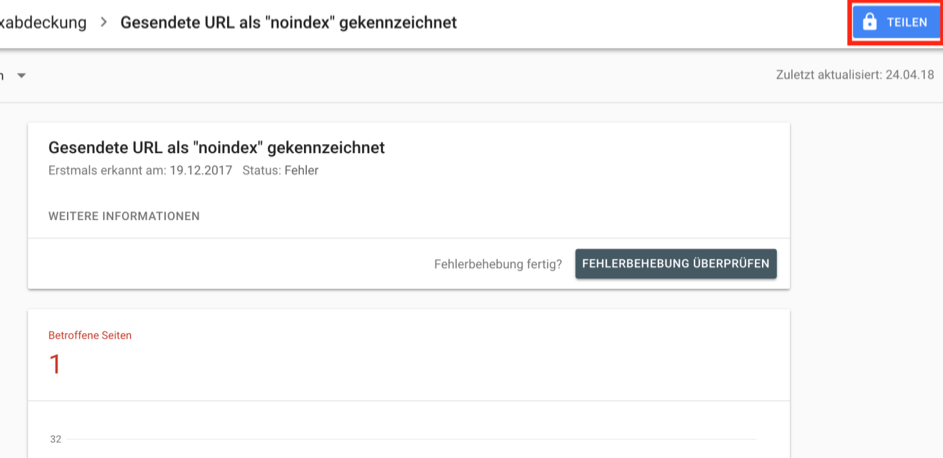Click the red rectangle outlining the TEILEN button
The image size is (943, 458).
click(x=895, y=23)
